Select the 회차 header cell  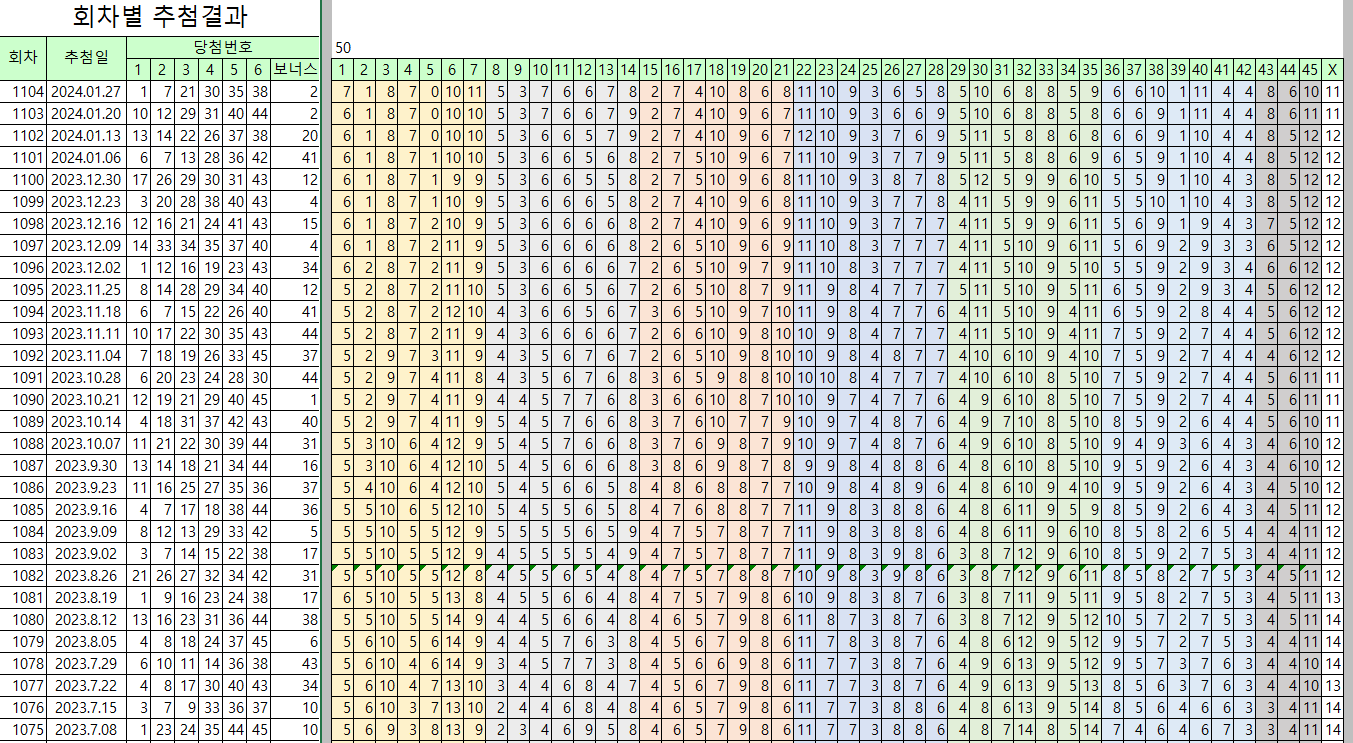(x=22, y=58)
